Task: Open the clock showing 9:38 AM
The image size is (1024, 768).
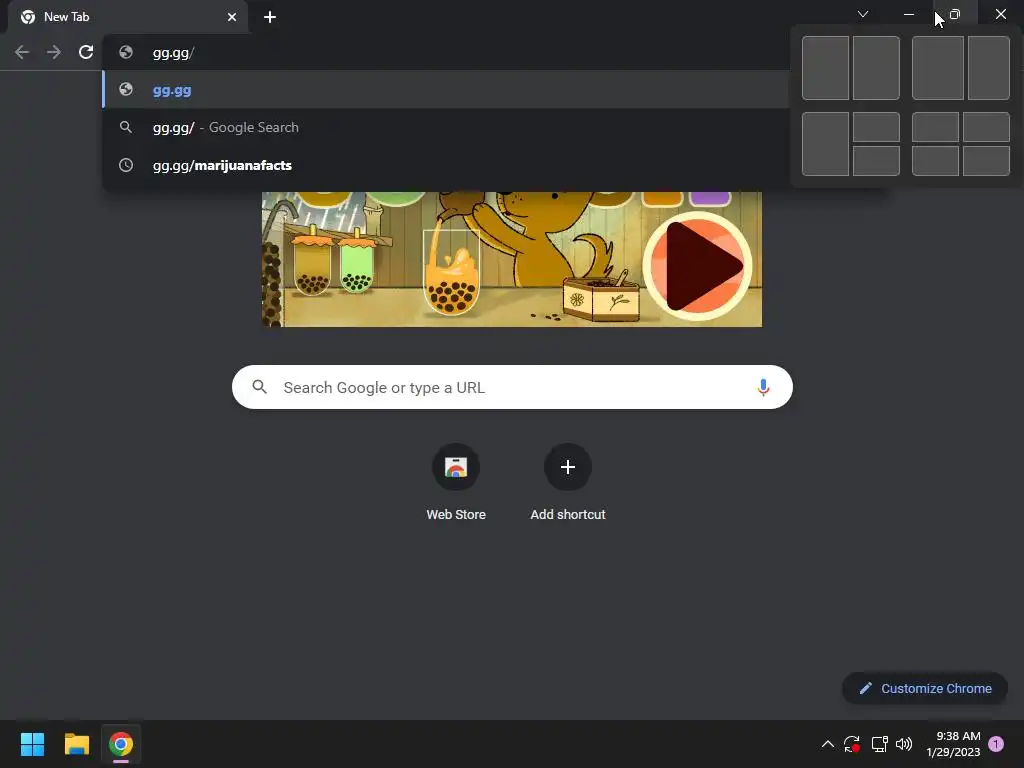Action: click(x=953, y=744)
